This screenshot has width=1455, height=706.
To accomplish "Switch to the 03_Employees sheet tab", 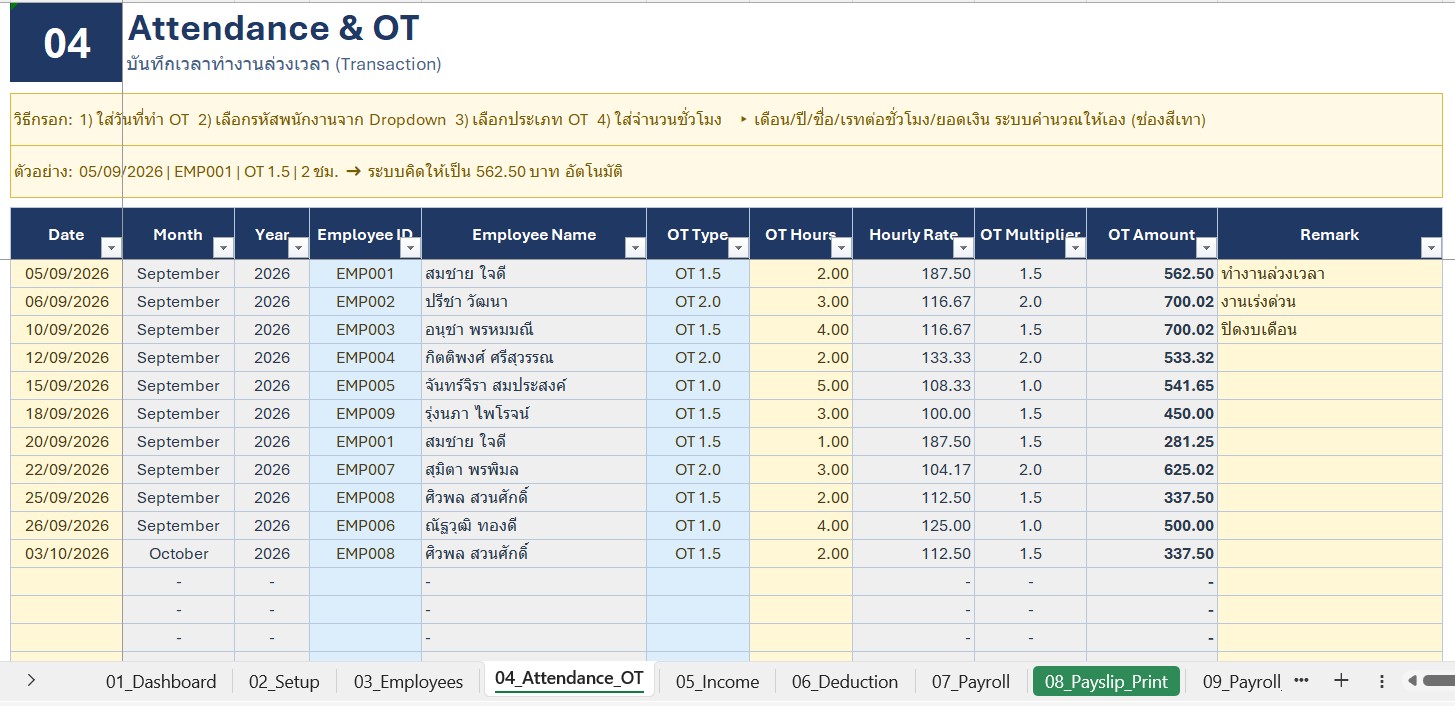I will (408, 682).
